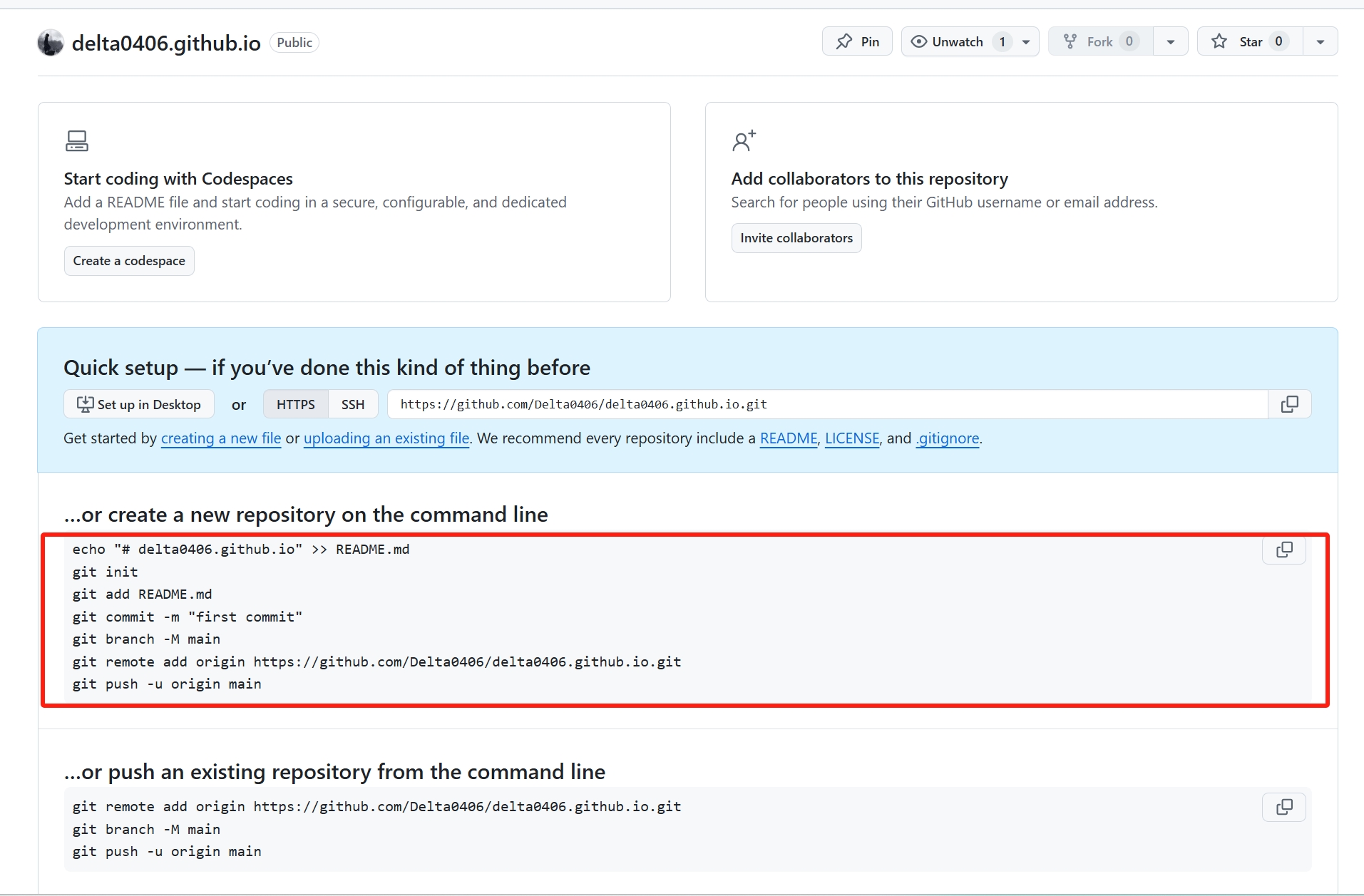The height and width of the screenshot is (896, 1364).
Task: Open the delta0406.github.io repository name link
Action: (166, 43)
